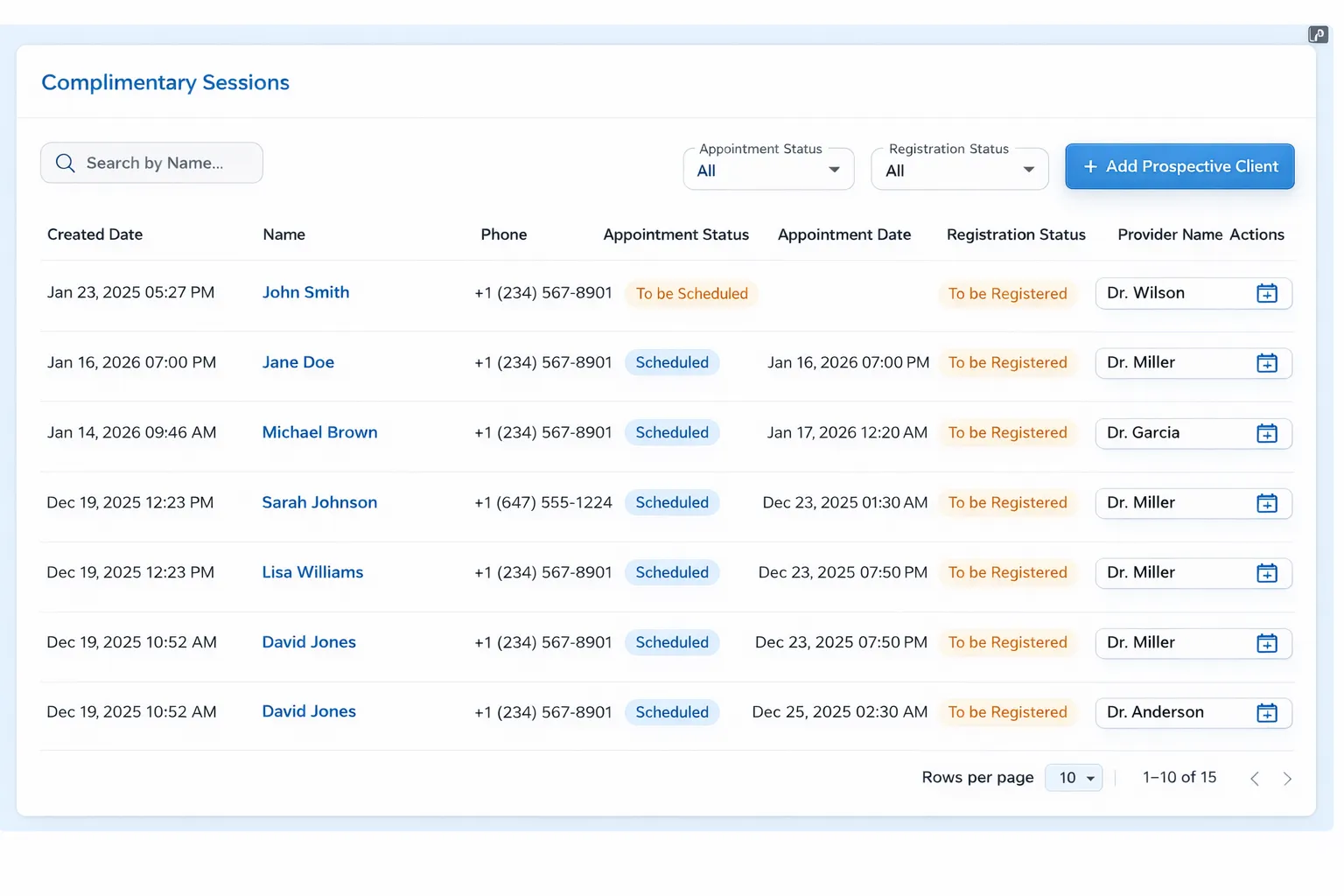This screenshot has height=896, width=1344.
Task: Click appointment date Dec 23, 2025 01:30 AM
Action: (845, 502)
